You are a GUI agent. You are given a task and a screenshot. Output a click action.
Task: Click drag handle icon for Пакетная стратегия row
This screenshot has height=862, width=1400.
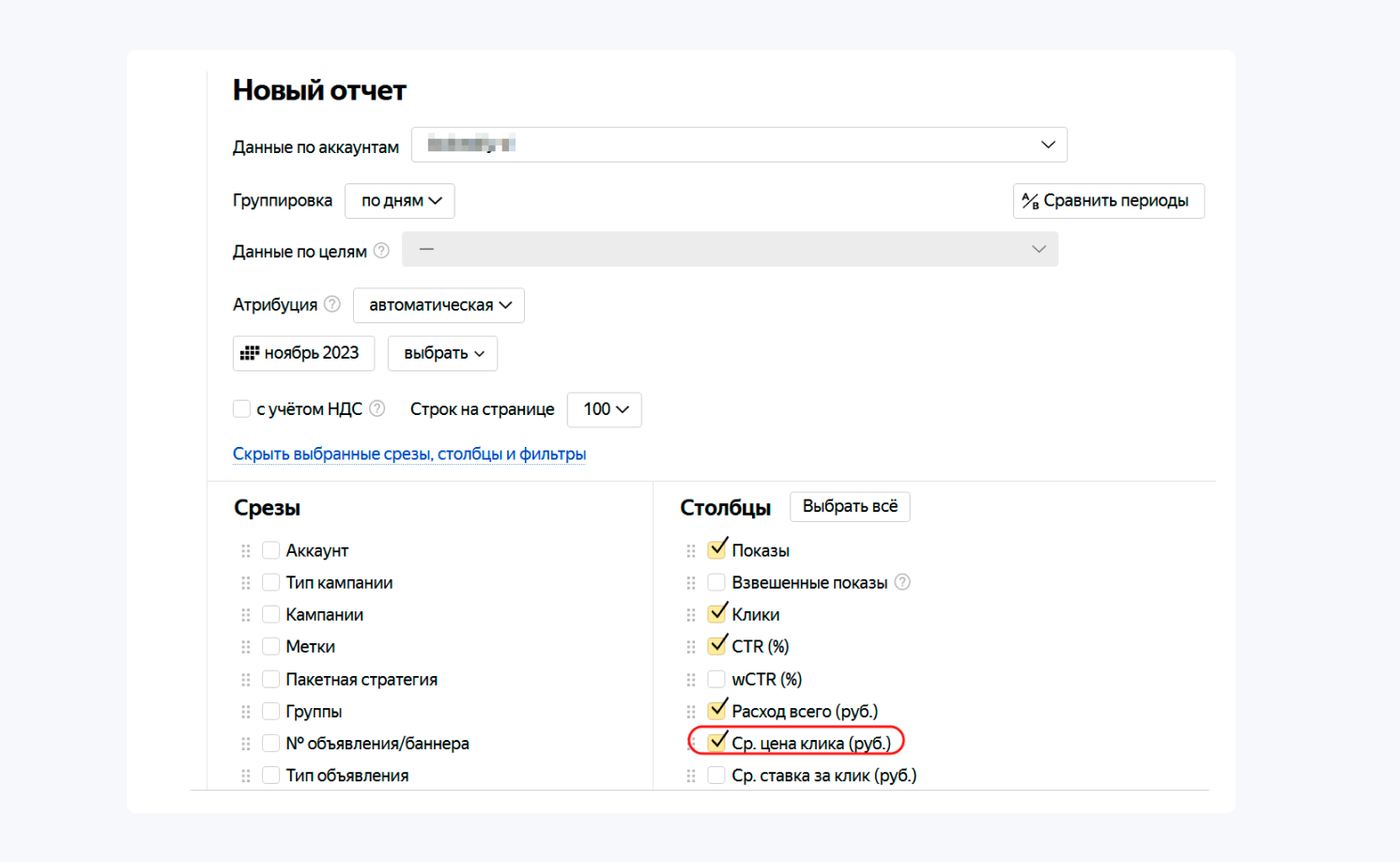coord(246,680)
